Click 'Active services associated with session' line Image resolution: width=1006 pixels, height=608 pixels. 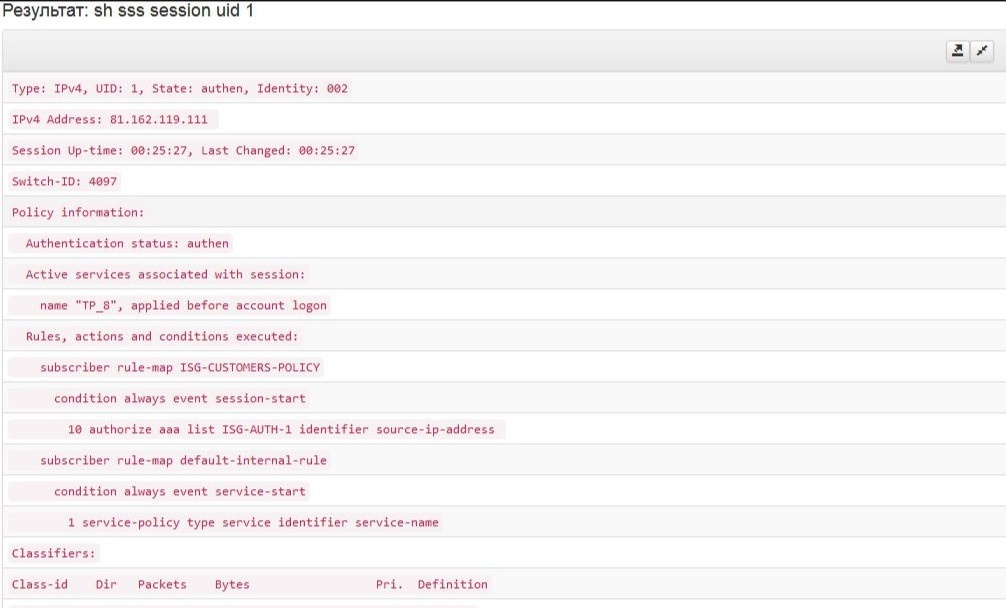point(166,274)
